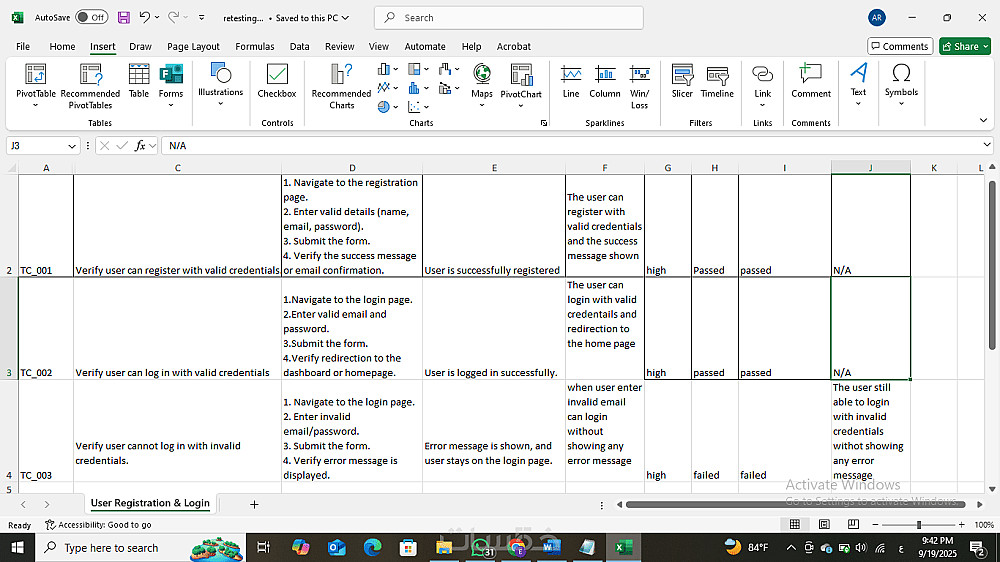Select cell containing TC_003
The image size is (1000, 562).
(x=46, y=431)
